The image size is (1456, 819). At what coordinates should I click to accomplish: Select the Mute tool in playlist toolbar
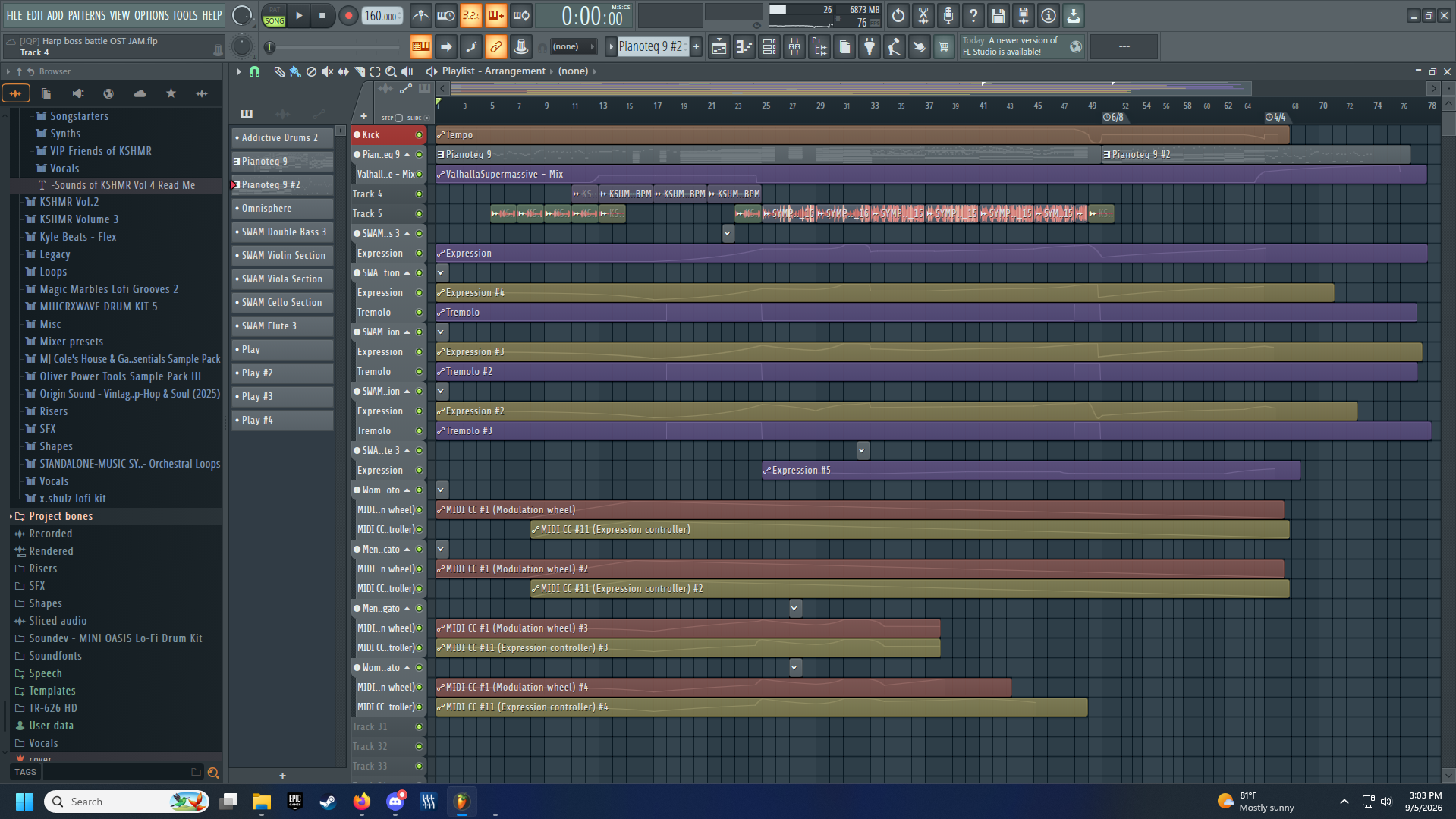[327, 71]
